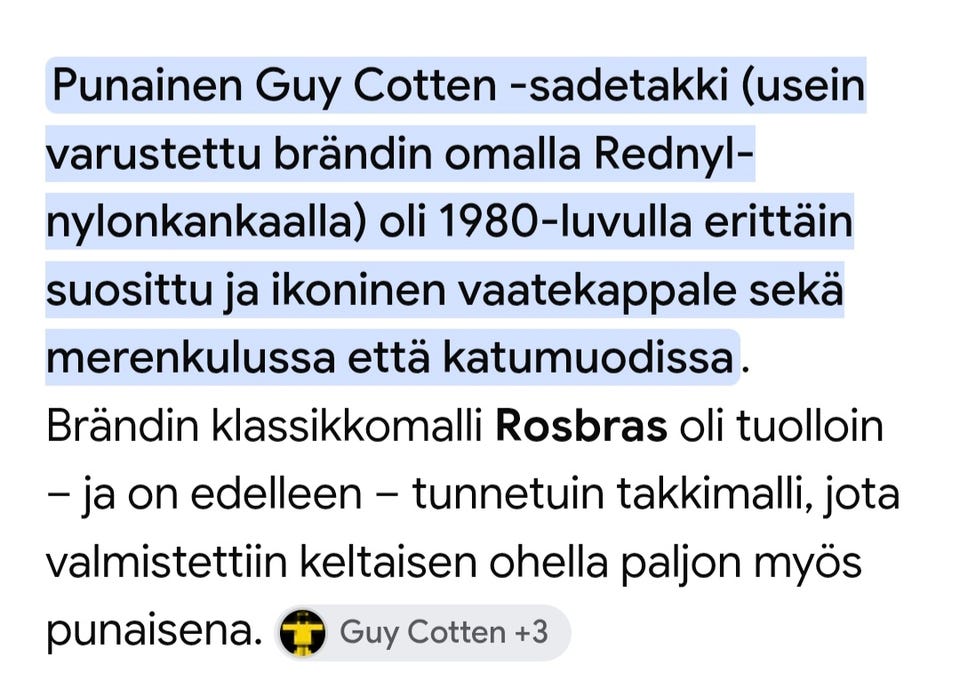The height and width of the screenshot is (698, 960).
Task: Click the Guy Cotten source icon
Action: (302, 632)
